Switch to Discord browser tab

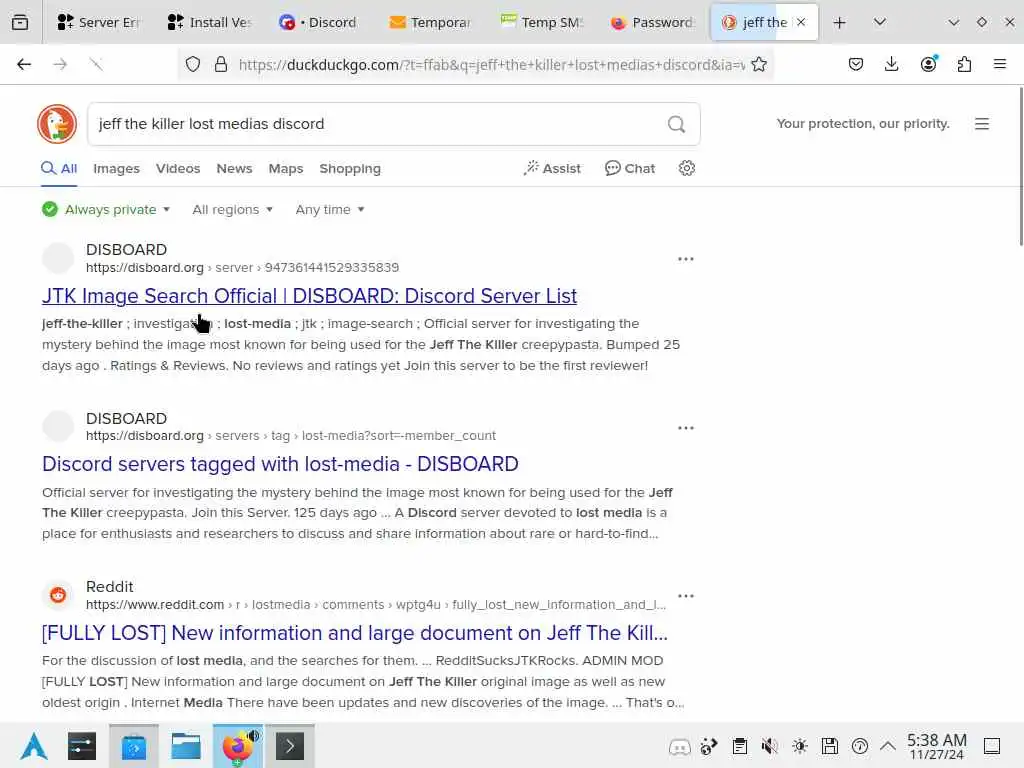pos(319,22)
